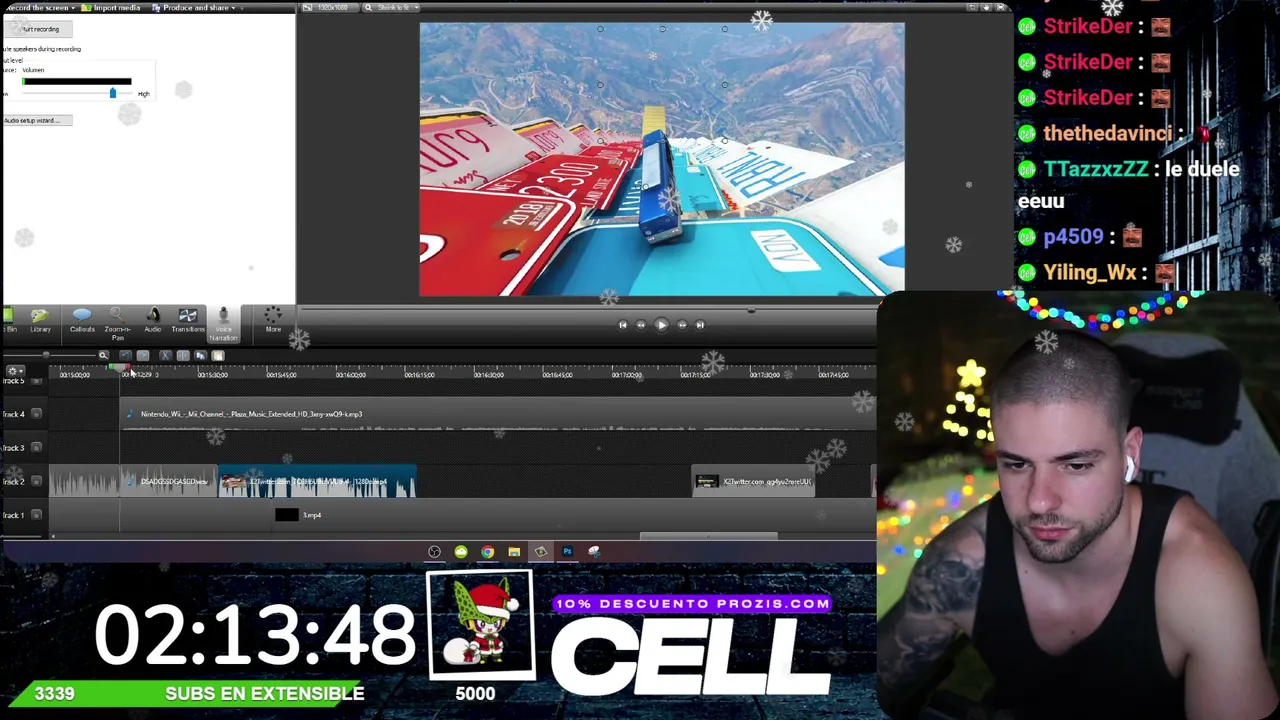The image size is (1280, 720).
Task: Select the highlighted blue video clip on Track 2
Action: pos(317,482)
